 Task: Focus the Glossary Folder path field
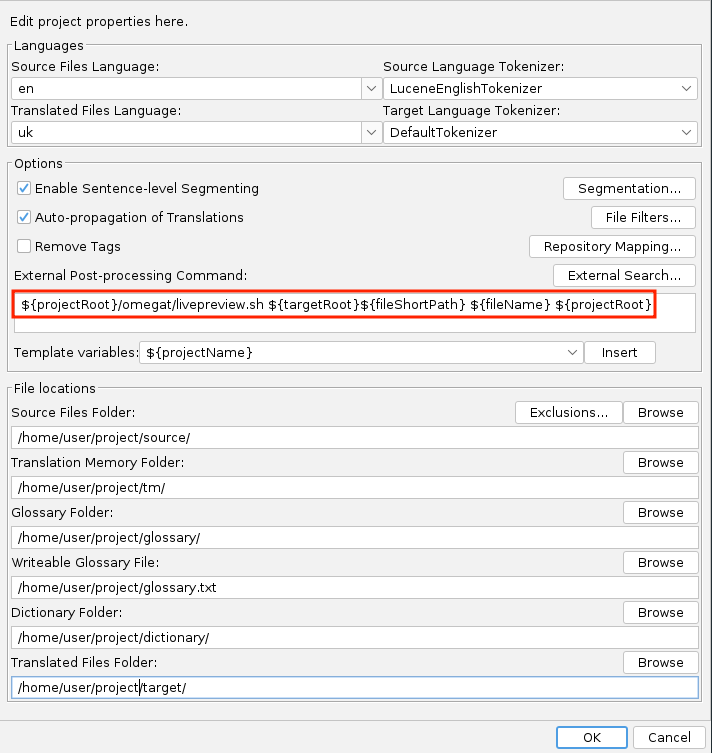click(354, 537)
